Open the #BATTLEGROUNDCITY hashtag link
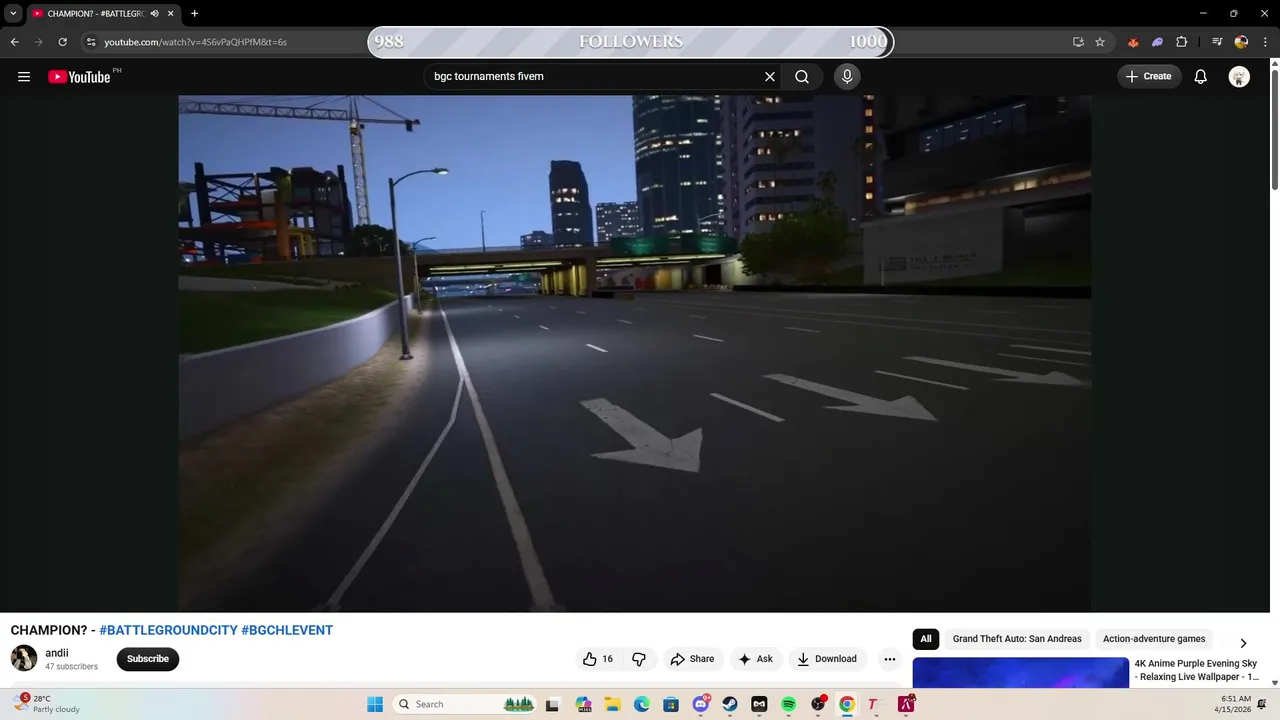This screenshot has width=1280, height=720. (x=168, y=630)
